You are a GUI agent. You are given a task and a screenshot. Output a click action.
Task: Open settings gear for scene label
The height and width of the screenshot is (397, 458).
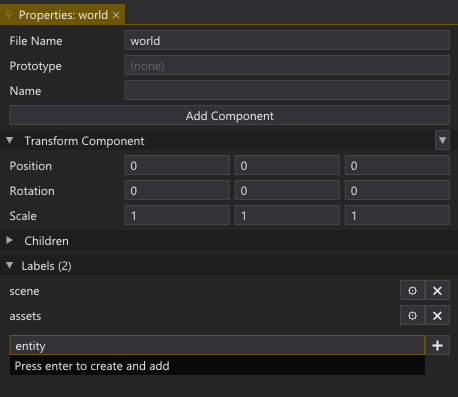[x=412, y=291]
